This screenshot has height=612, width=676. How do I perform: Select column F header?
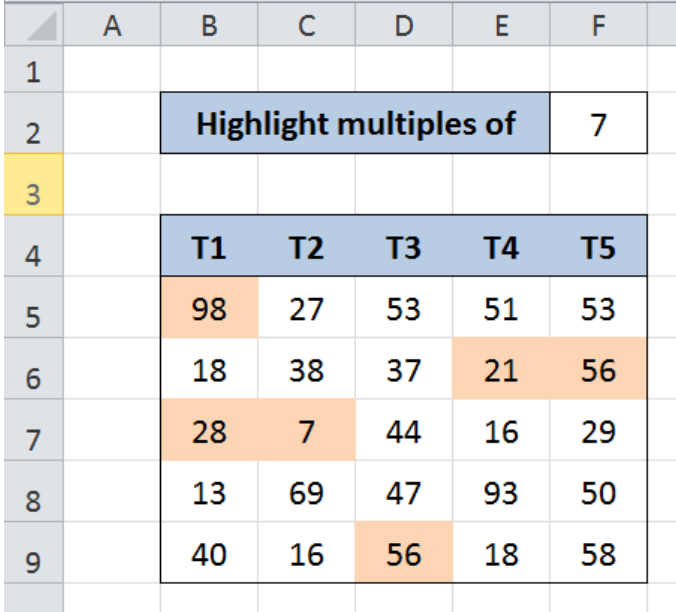point(598,25)
